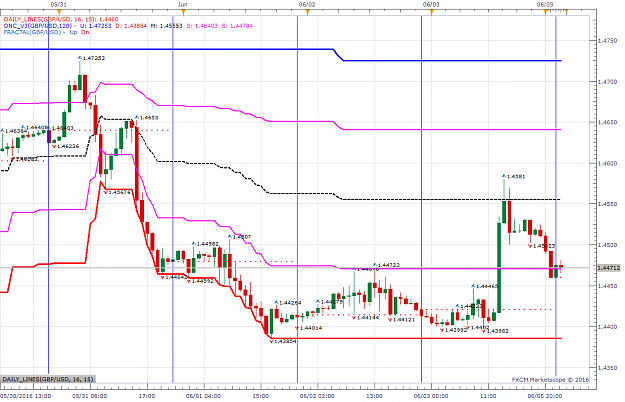
Task: Click the down fractal label 1.44121
Action: (404, 320)
